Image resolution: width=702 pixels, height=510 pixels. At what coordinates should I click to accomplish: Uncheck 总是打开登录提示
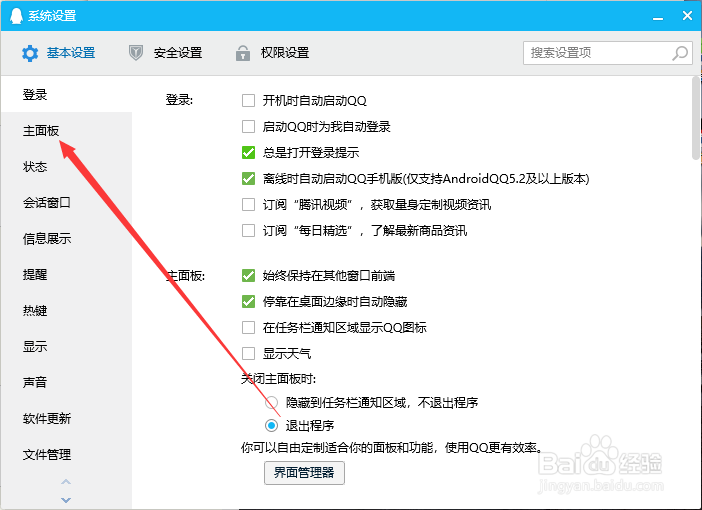(x=248, y=152)
